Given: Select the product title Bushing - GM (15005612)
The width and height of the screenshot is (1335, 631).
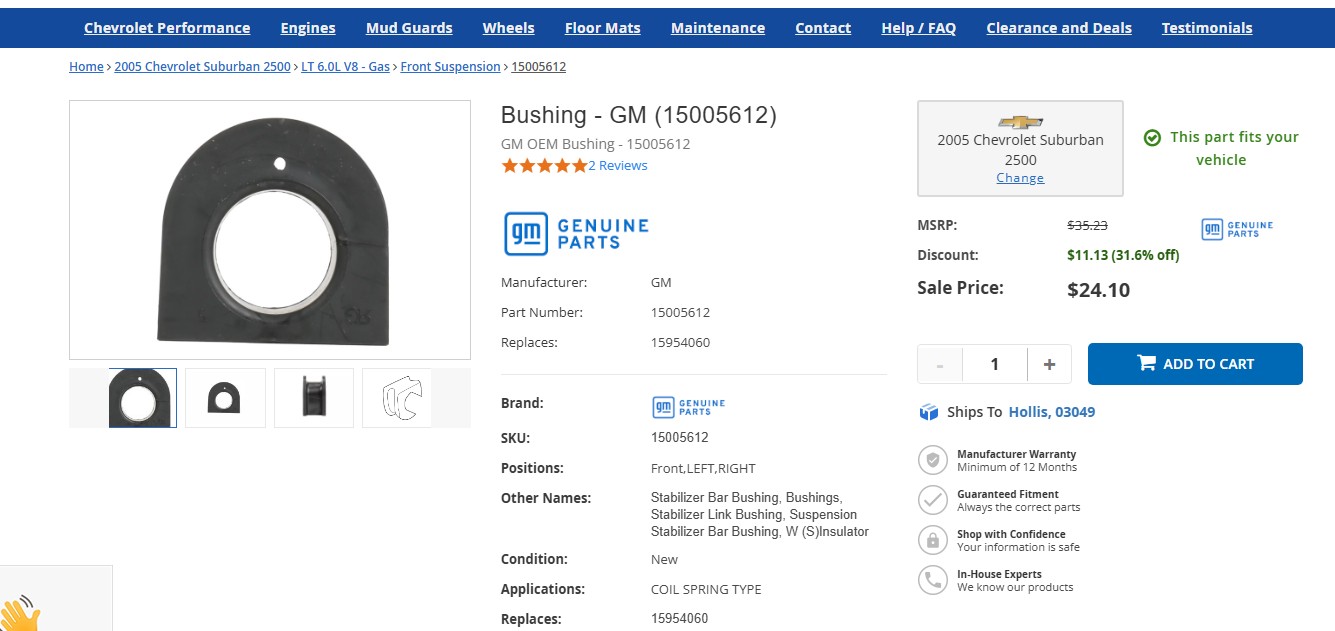Looking at the screenshot, I should [639, 115].
